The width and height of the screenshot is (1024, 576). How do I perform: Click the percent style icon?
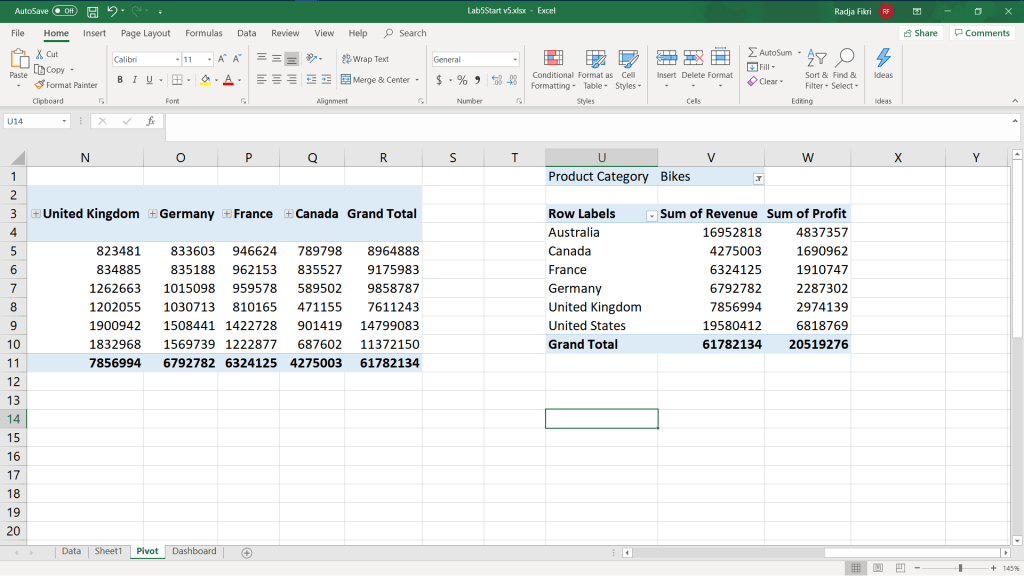pos(462,80)
